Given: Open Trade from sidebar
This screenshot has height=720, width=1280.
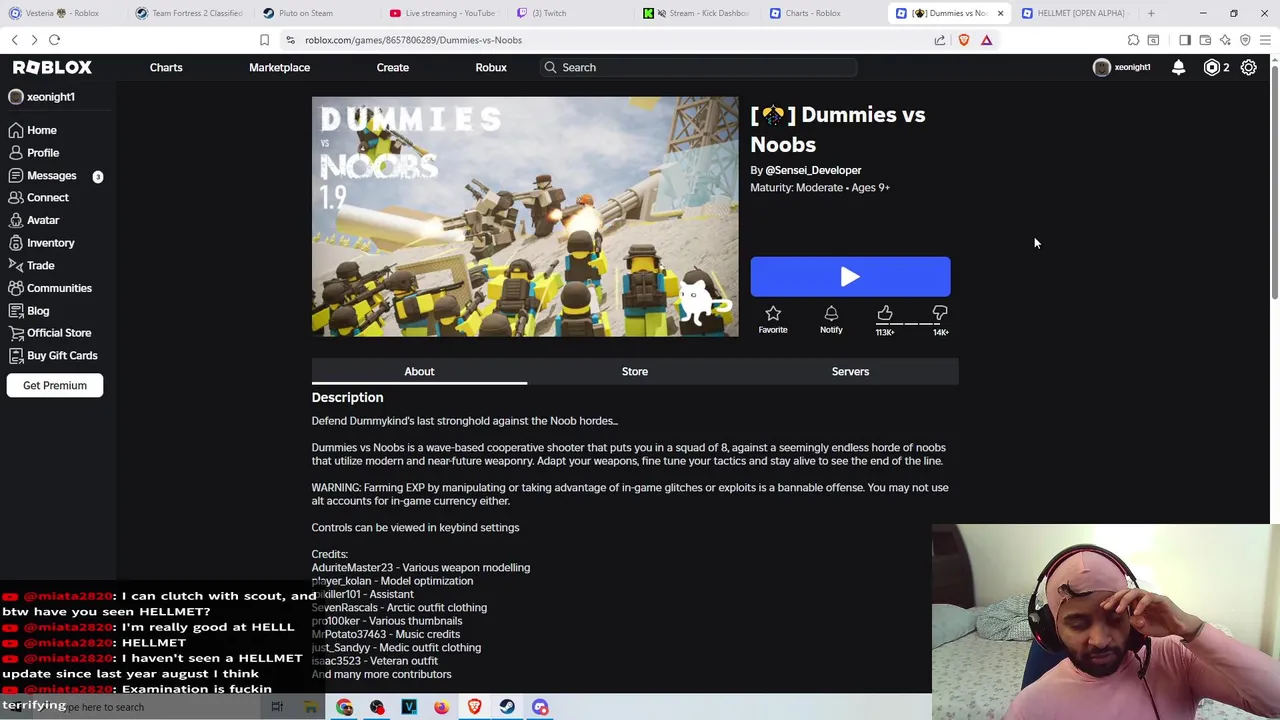Looking at the screenshot, I should click(31, 266).
